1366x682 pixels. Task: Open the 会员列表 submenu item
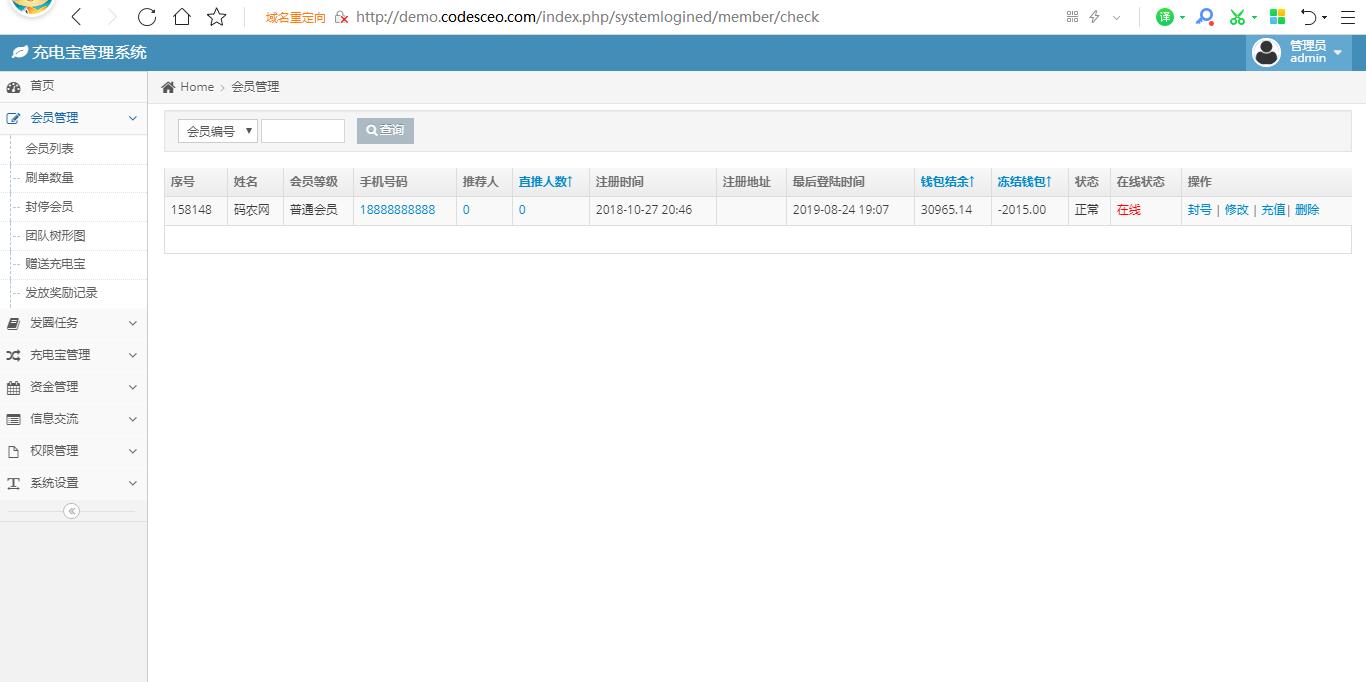[x=49, y=148]
